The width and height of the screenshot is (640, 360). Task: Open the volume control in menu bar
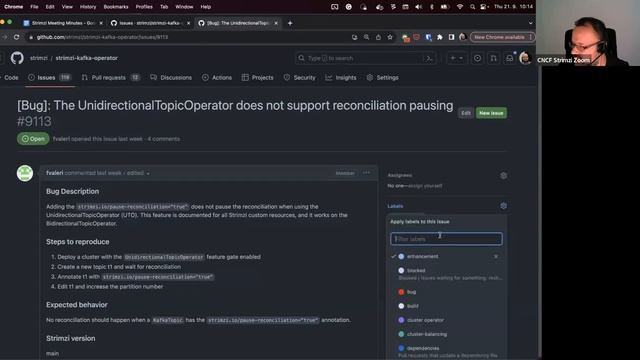418,7
